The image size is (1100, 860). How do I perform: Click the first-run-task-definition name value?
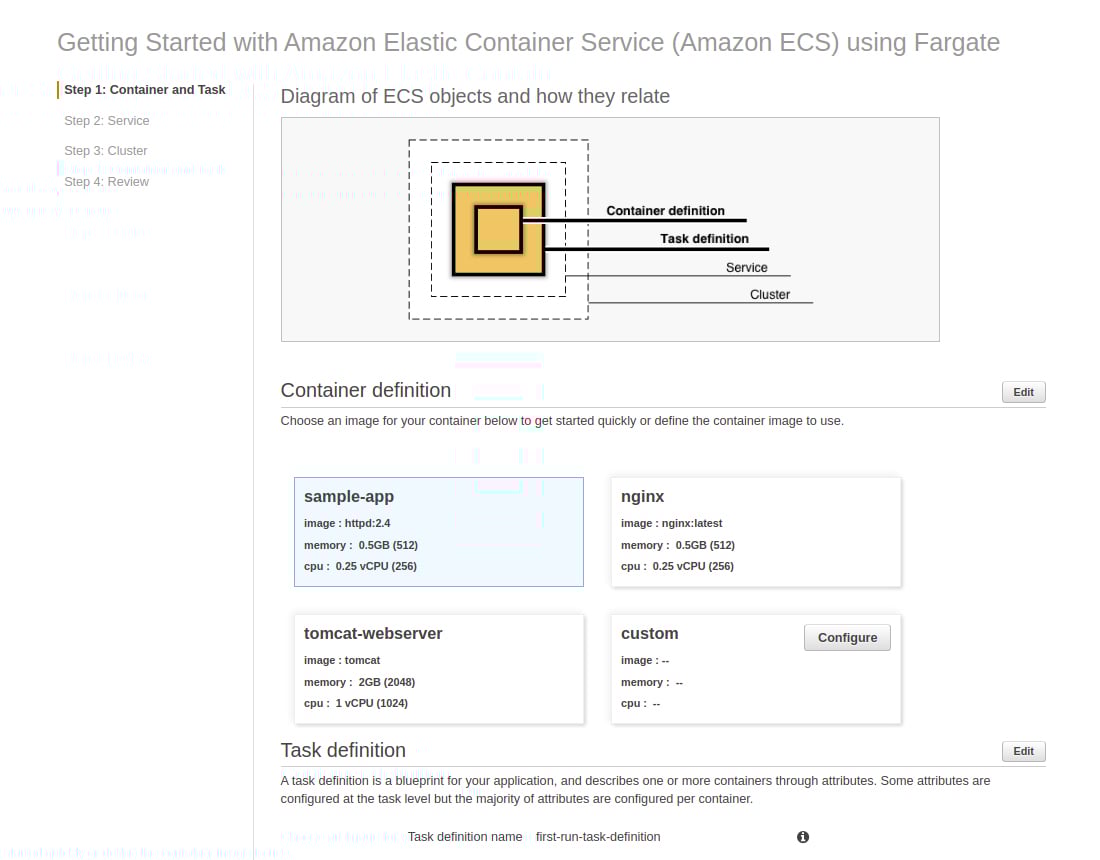[x=598, y=837]
